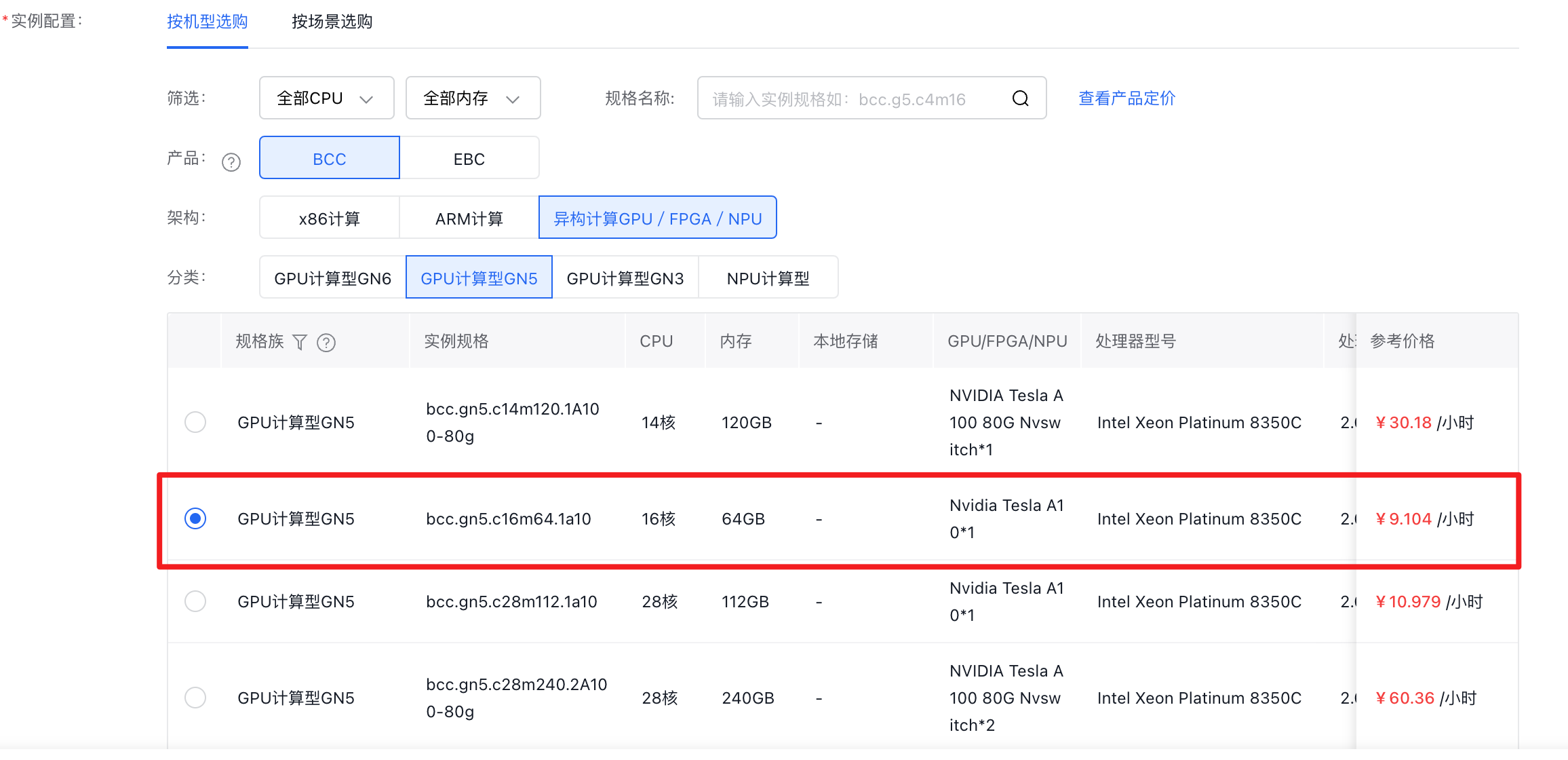Screen dimensions: 1568x760
Task: Click the filter funnel icon in 规格族 header
Action: (x=300, y=342)
